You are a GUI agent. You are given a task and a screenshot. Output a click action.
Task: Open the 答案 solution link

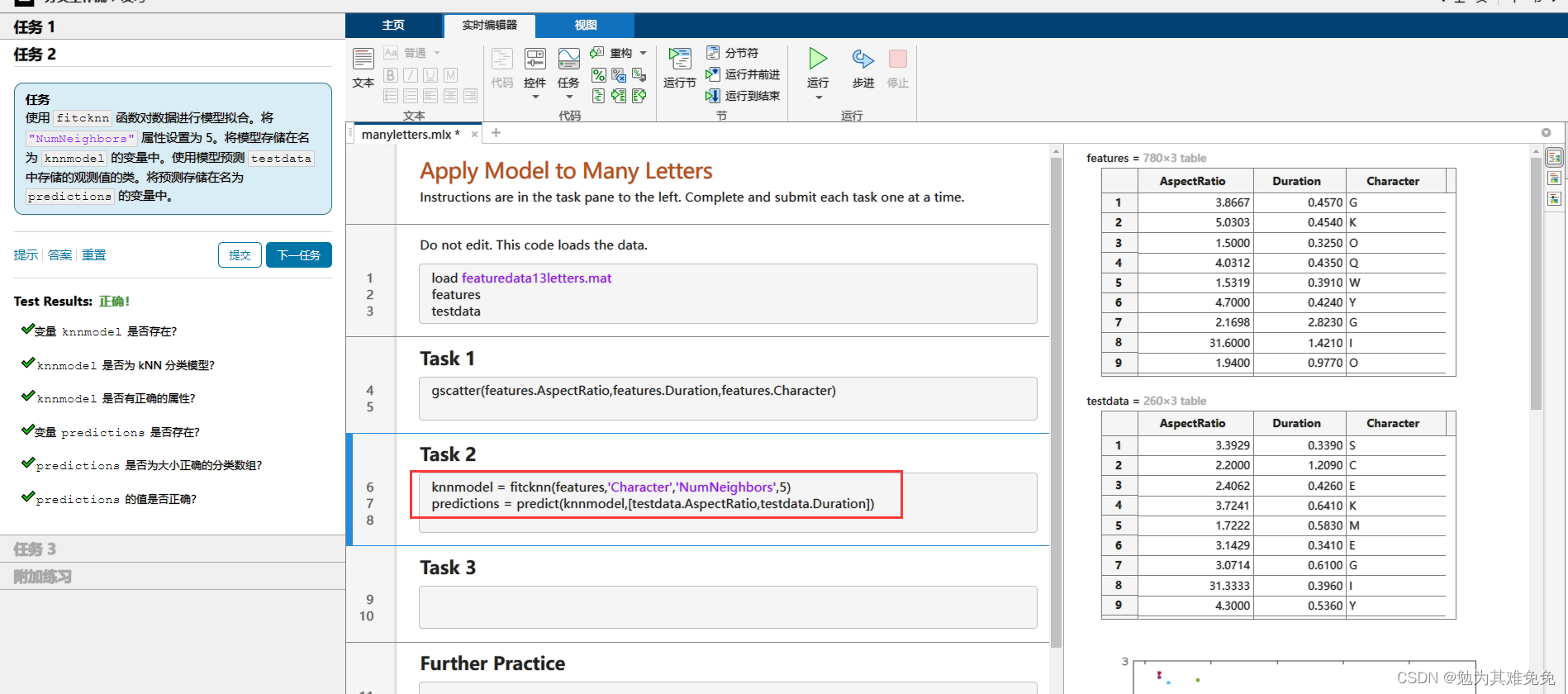coord(59,254)
